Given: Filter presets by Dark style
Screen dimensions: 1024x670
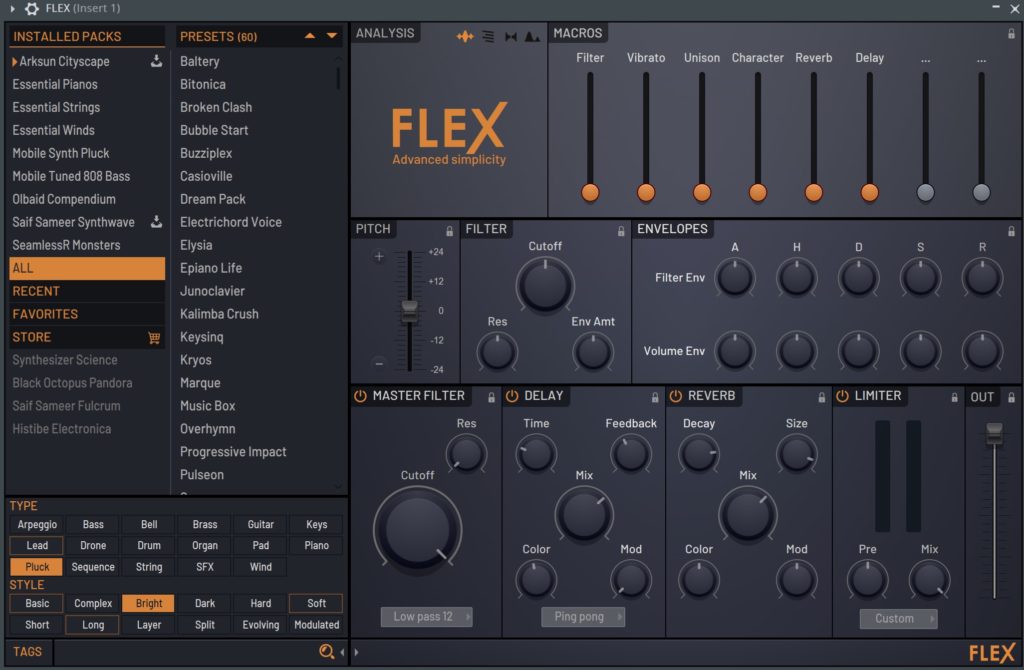Looking at the screenshot, I should click(204, 603).
